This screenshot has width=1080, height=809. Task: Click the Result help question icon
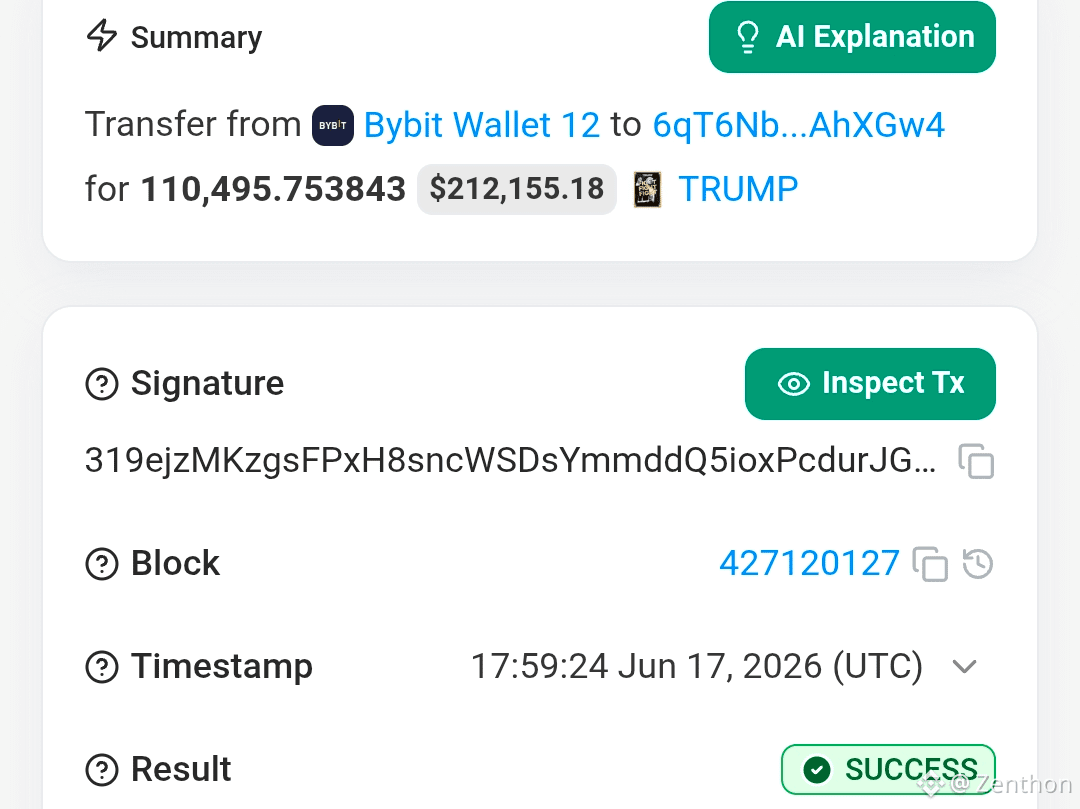pyautogui.click(x=102, y=770)
